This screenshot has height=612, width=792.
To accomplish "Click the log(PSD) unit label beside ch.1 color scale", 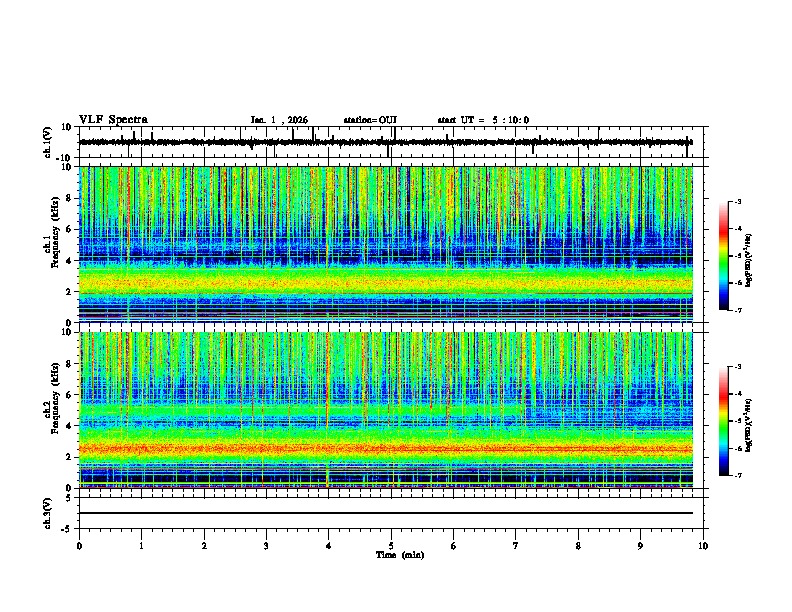I will [x=749, y=260].
